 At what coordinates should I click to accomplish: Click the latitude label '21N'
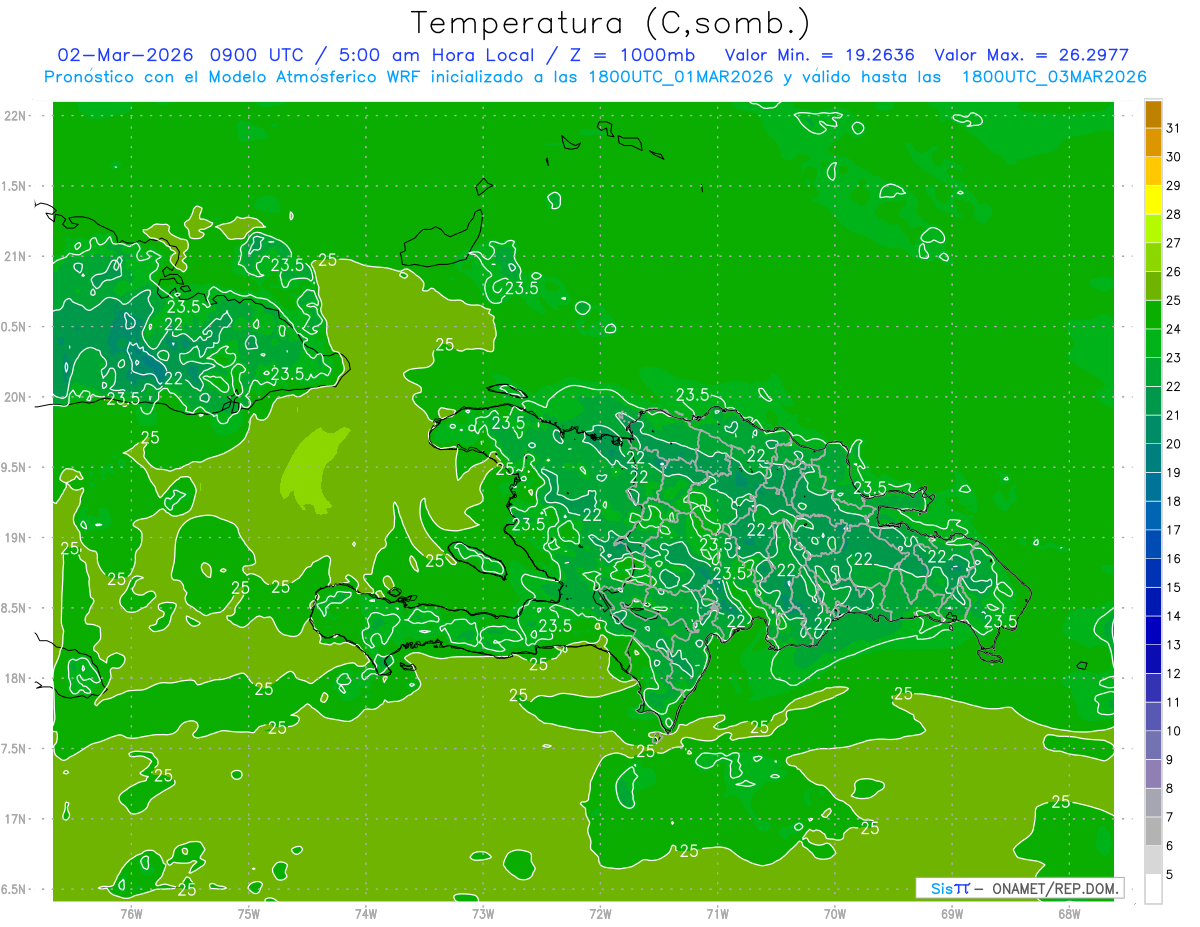pos(17,256)
